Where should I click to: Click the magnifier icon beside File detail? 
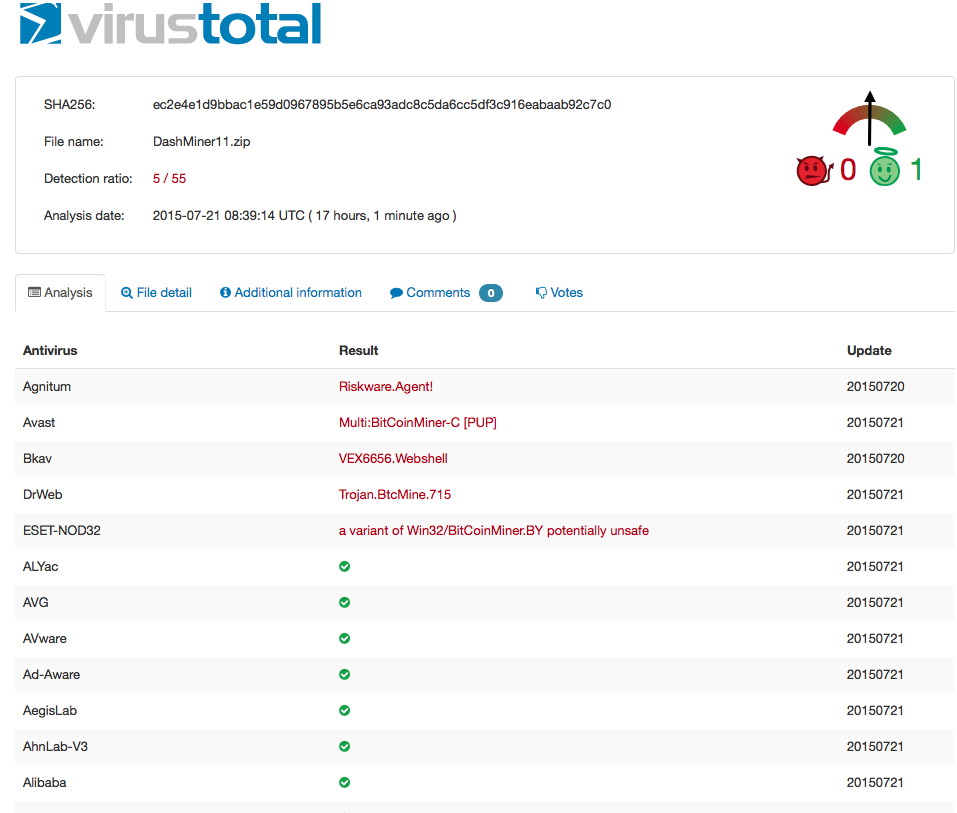click(126, 293)
